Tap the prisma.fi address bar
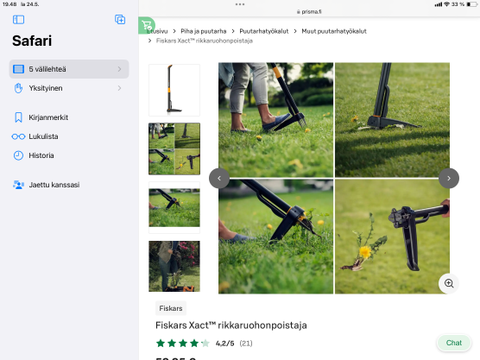Viewport: 480px width, 360px height. point(309,12)
